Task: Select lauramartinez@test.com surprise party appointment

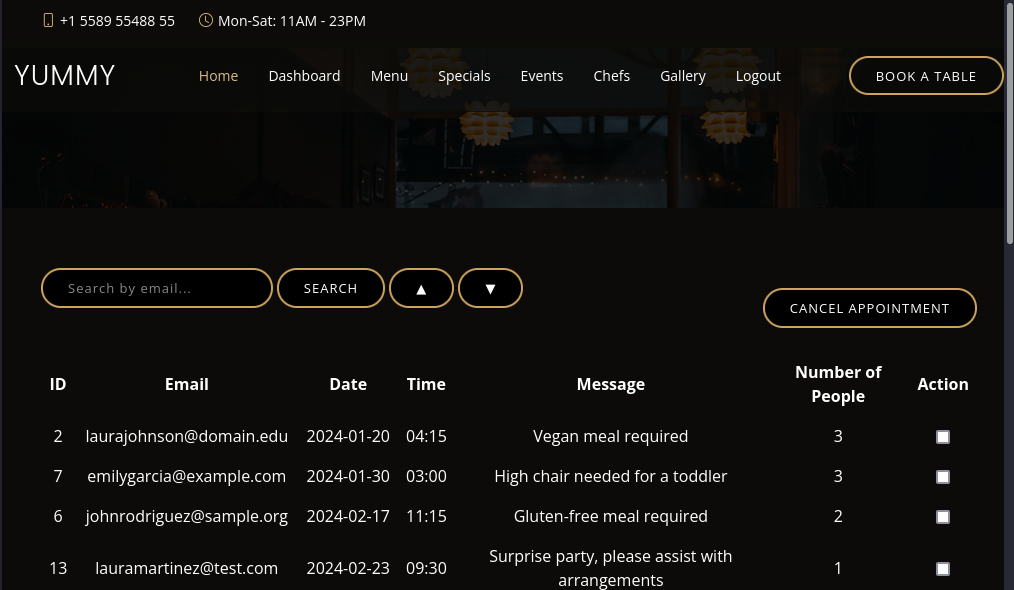Action: [x=943, y=568]
